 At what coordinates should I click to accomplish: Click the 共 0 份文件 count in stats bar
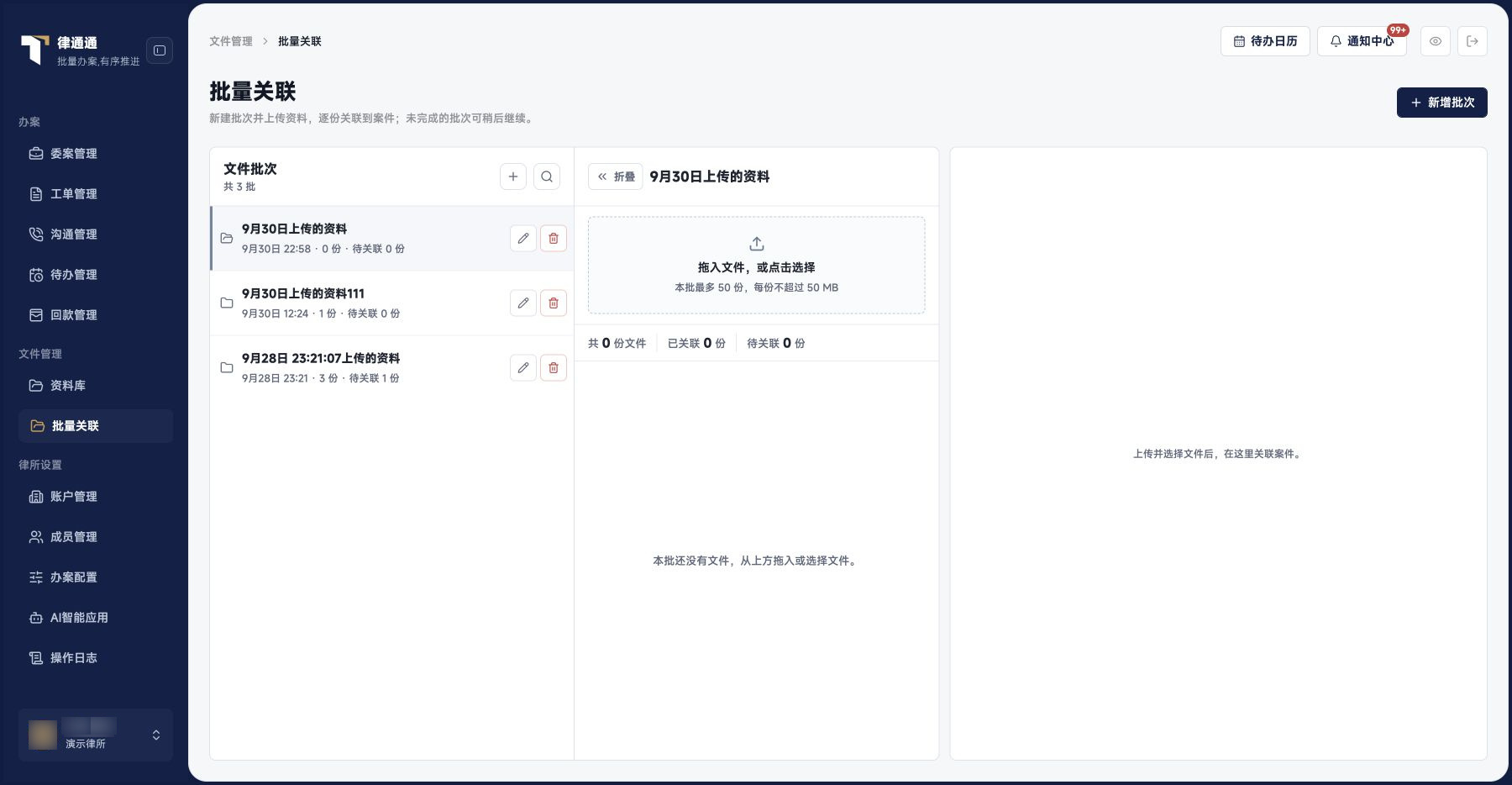click(617, 343)
